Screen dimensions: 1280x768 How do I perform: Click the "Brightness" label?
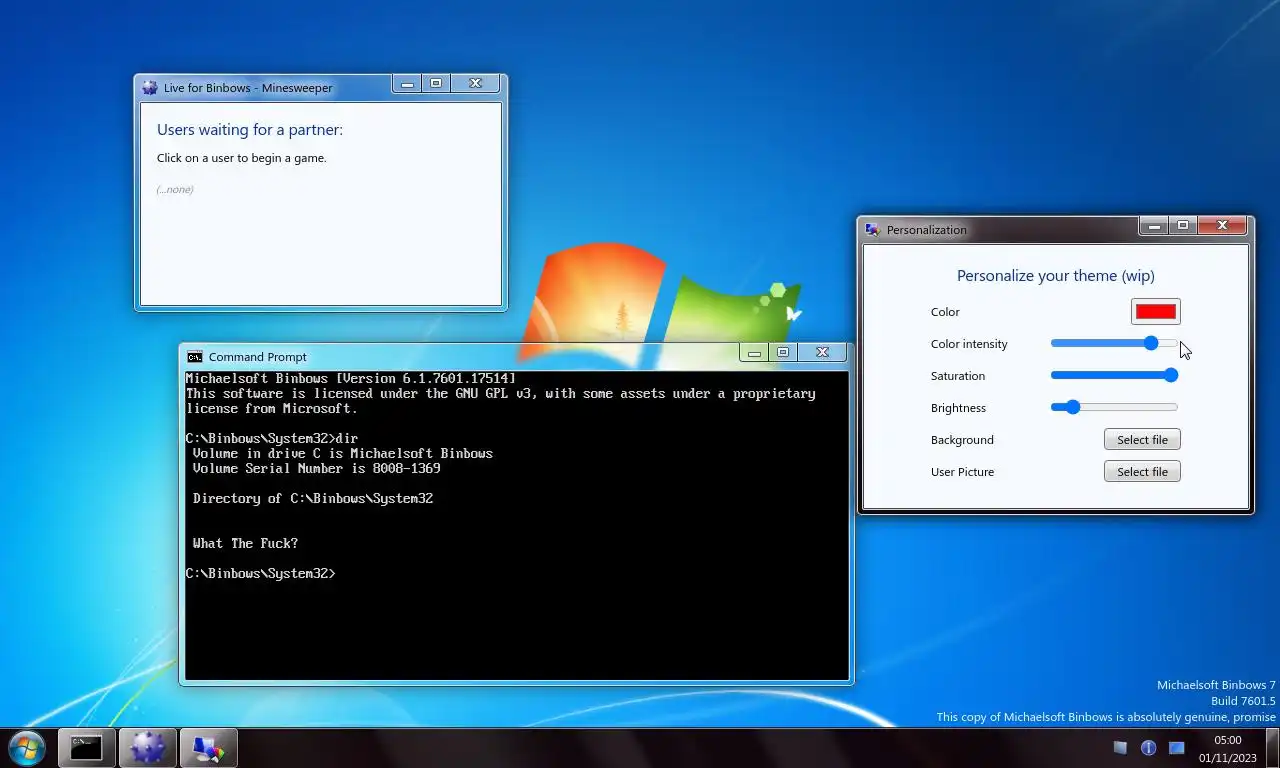tap(958, 408)
